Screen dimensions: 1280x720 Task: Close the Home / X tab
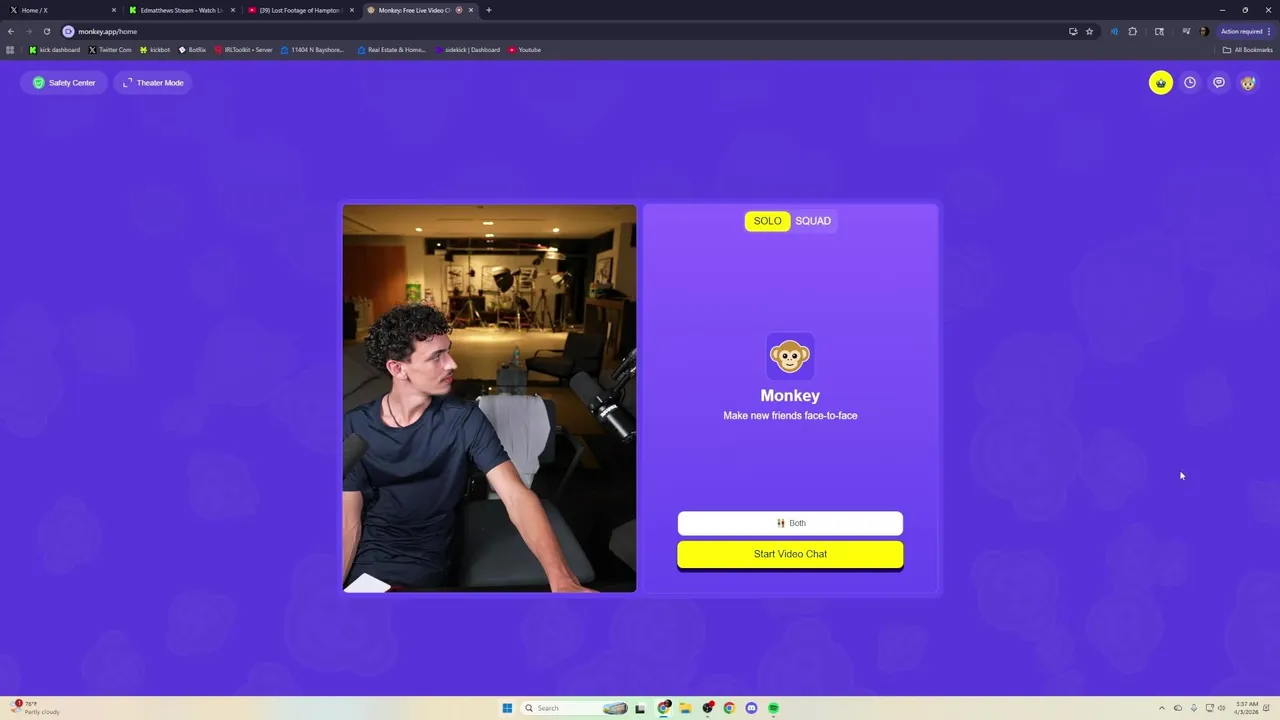click(114, 10)
